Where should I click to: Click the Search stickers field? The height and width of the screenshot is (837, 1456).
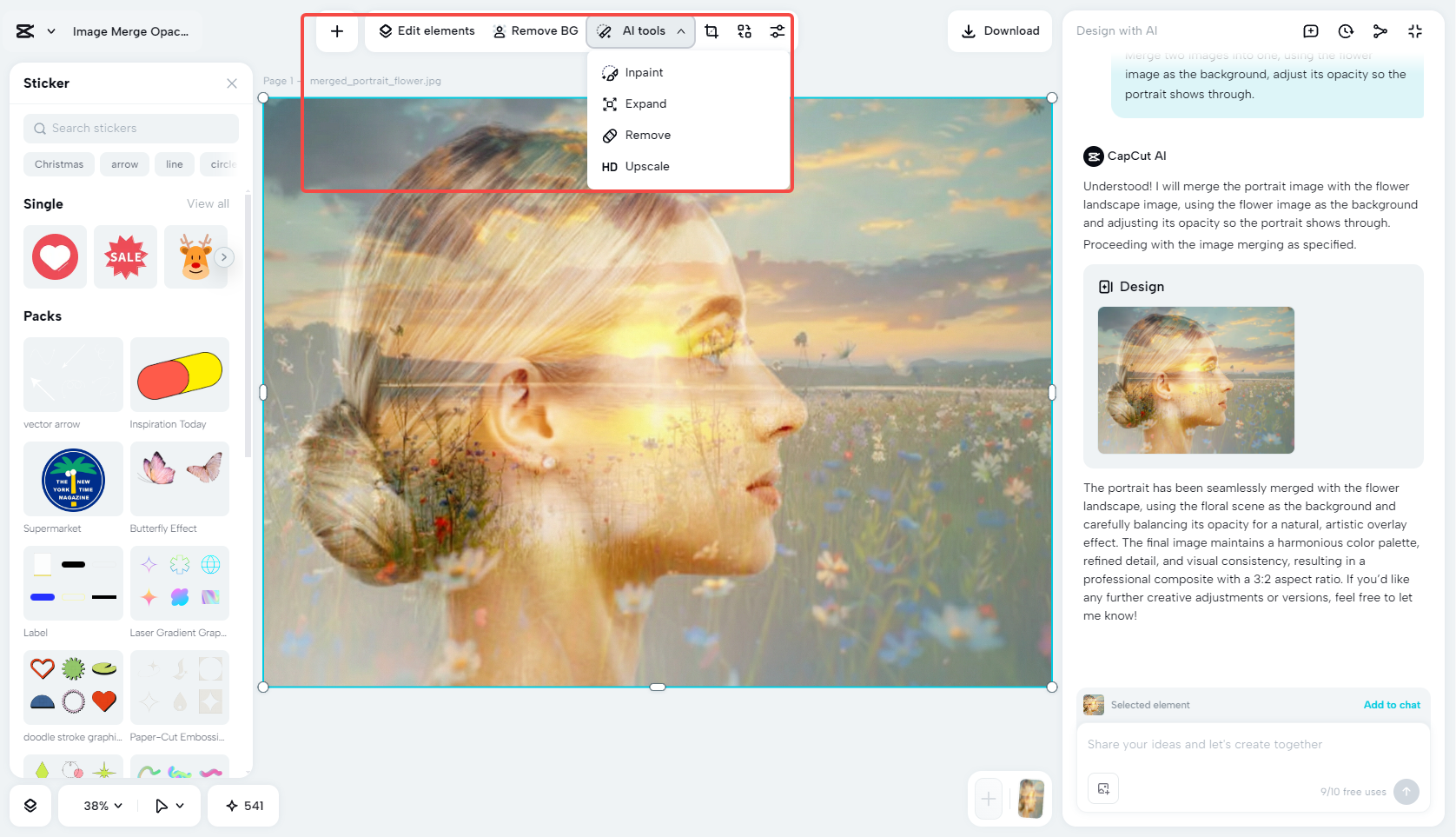131,129
